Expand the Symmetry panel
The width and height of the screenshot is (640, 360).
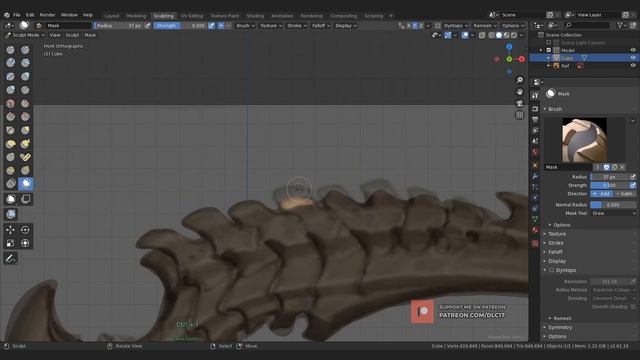(x=560, y=327)
